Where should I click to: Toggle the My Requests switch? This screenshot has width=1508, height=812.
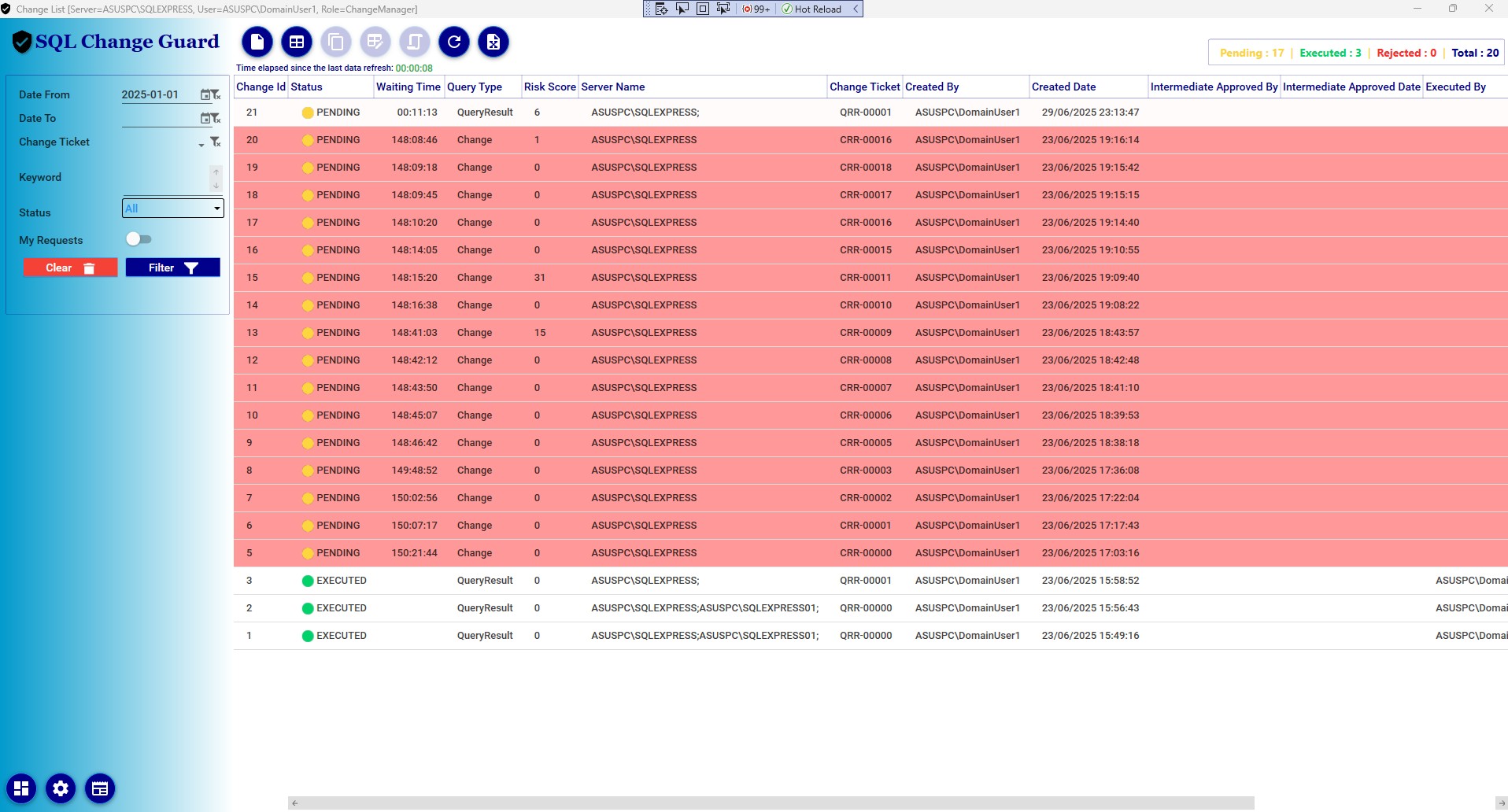[139, 239]
